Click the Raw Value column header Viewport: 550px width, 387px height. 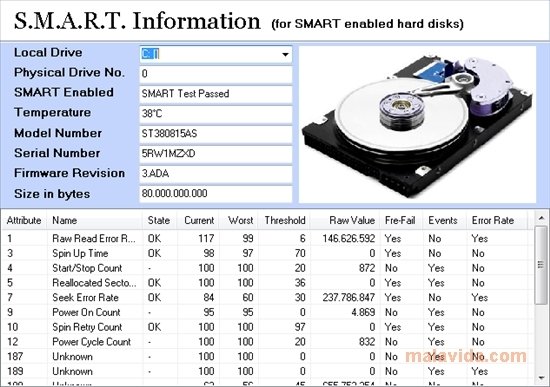pyautogui.click(x=345, y=220)
